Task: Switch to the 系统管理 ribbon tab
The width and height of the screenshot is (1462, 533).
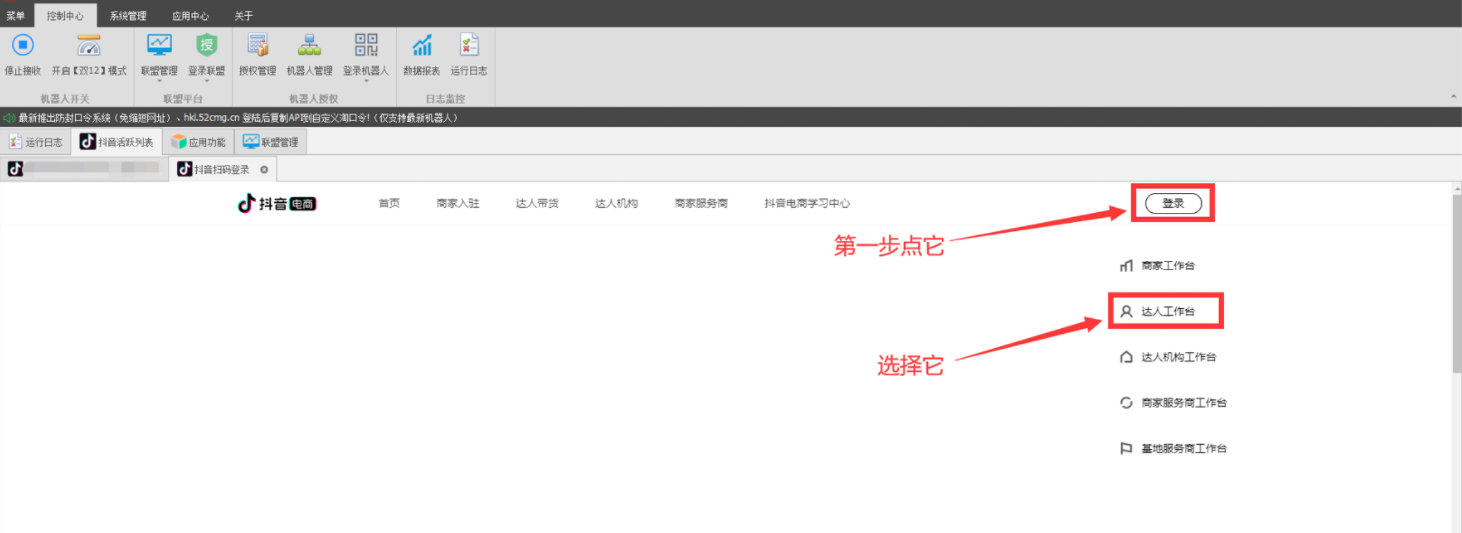Action: tap(128, 16)
